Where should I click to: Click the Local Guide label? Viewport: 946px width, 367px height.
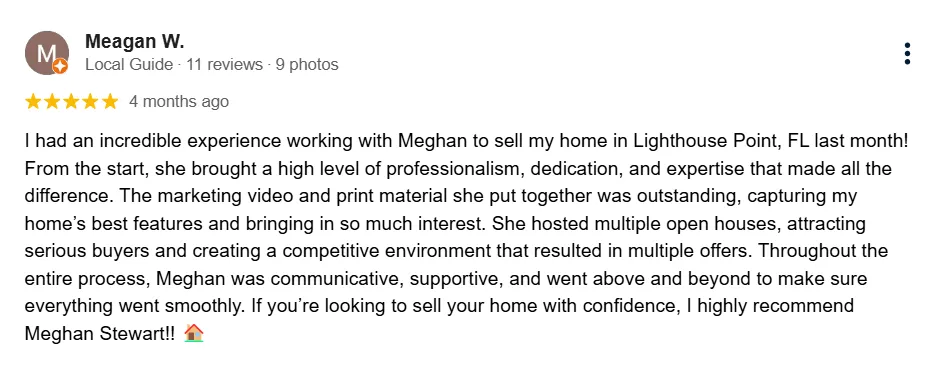129,65
